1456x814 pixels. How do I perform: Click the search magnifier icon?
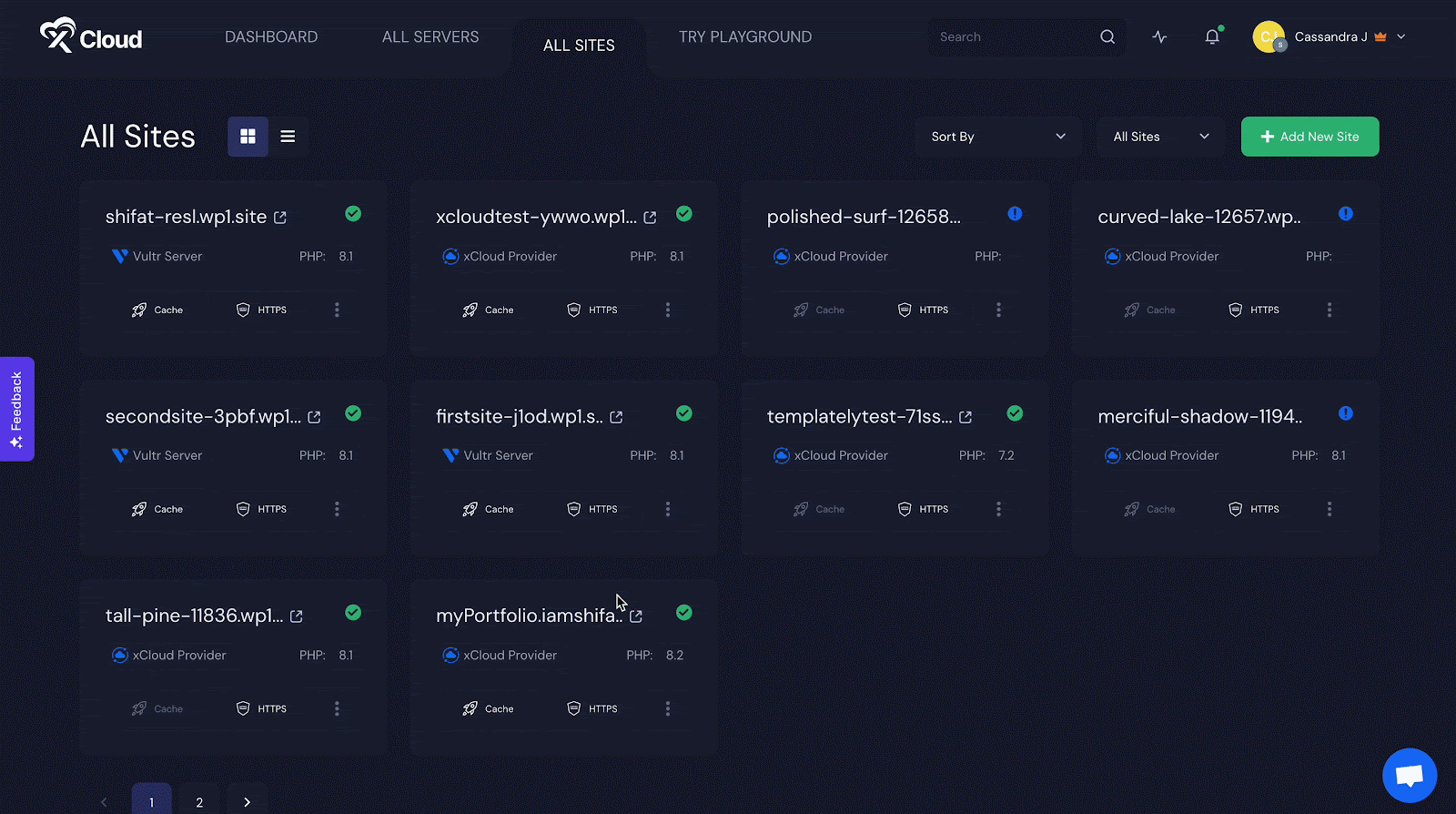click(x=1107, y=37)
